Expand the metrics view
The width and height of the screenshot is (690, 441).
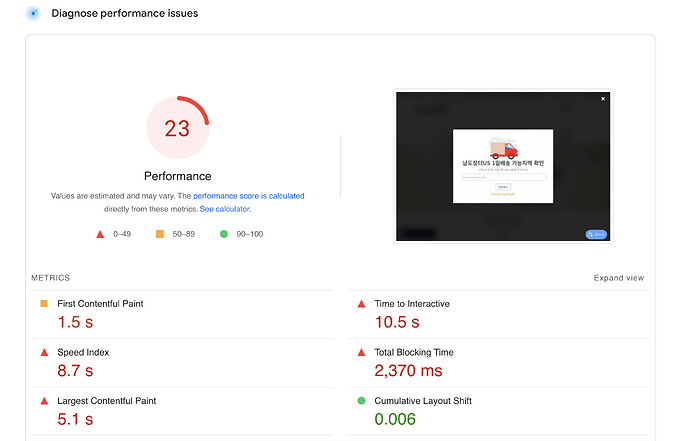pyautogui.click(x=618, y=278)
